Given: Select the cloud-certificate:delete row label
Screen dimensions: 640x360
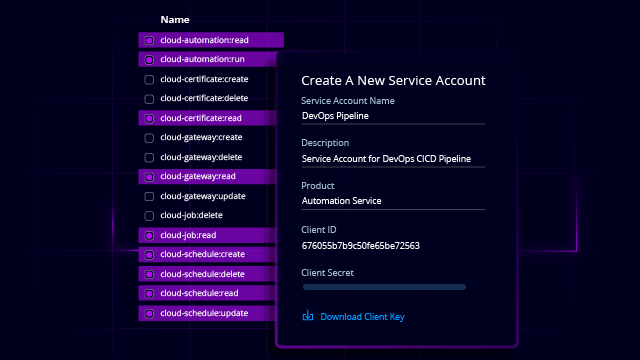Looking at the screenshot, I should (x=204, y=98).
